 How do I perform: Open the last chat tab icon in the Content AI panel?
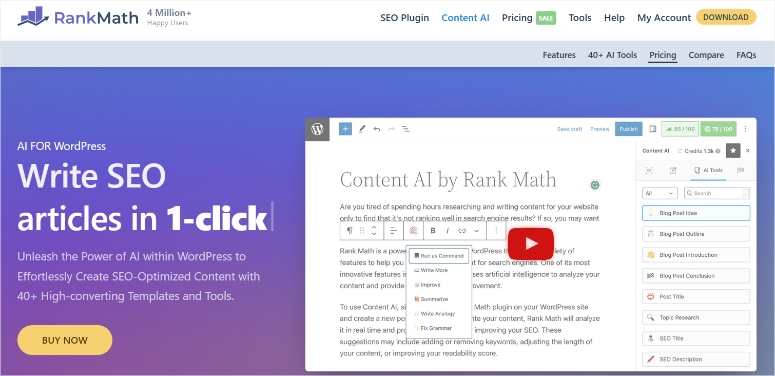(740, 170)
